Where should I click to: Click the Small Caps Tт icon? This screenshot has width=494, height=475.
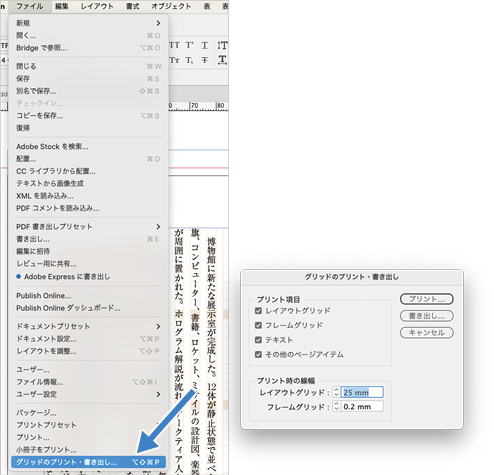tap(175, 60)
